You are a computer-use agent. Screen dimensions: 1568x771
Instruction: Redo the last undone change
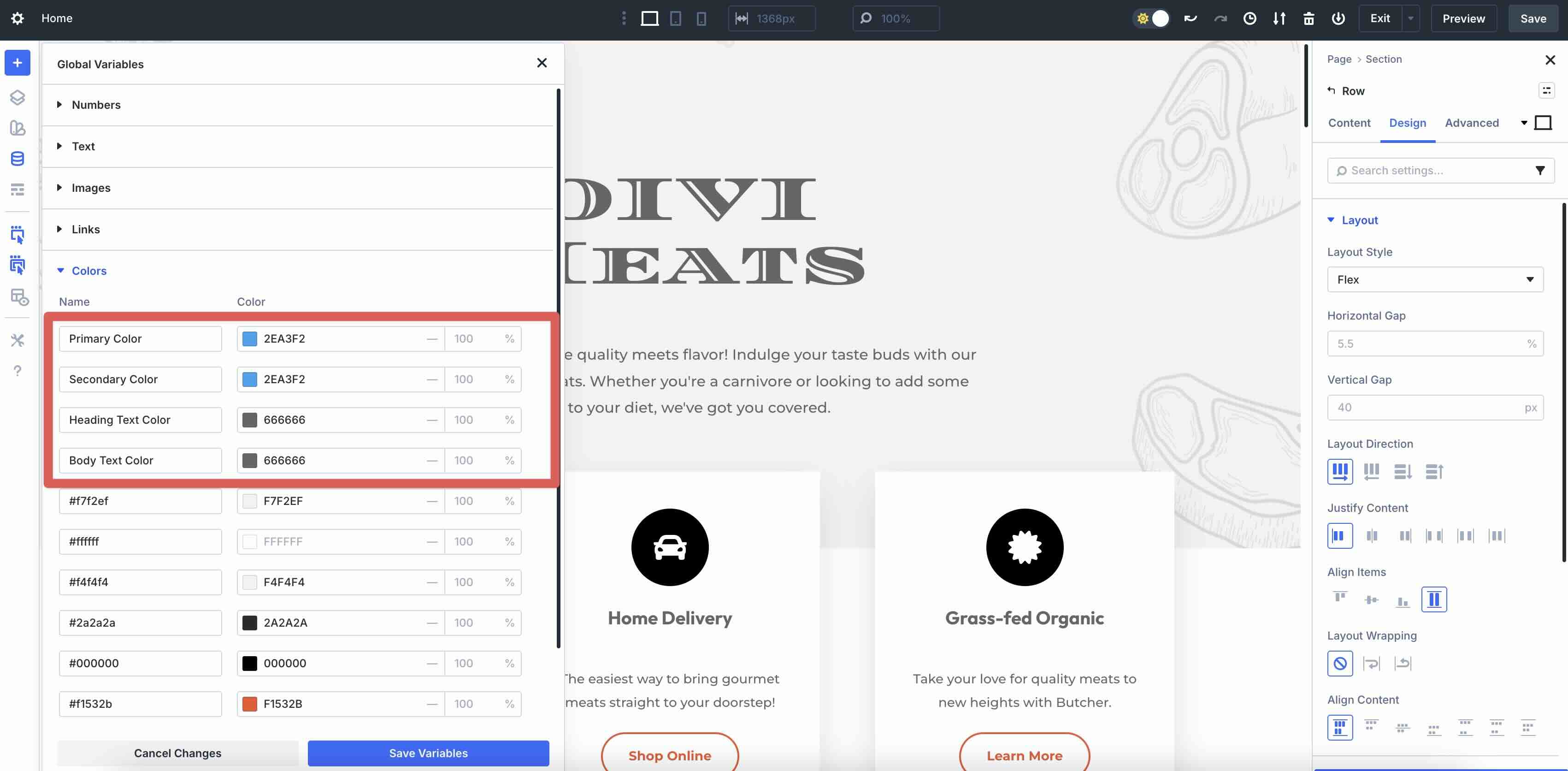1220,18
